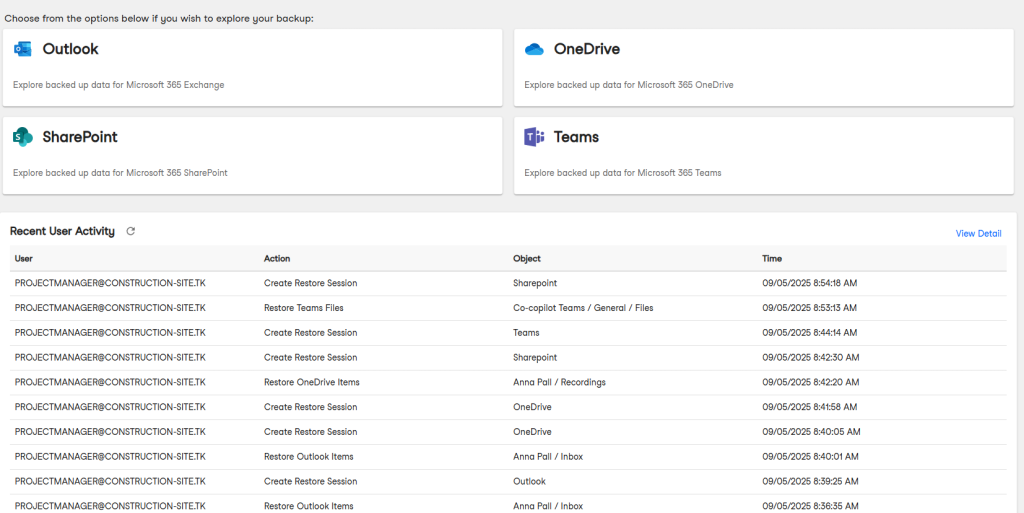Select Create Restore Session action at 8:54:18
Screen dimensions: 1024x513
pyautogui.click(x=310, y=283)
